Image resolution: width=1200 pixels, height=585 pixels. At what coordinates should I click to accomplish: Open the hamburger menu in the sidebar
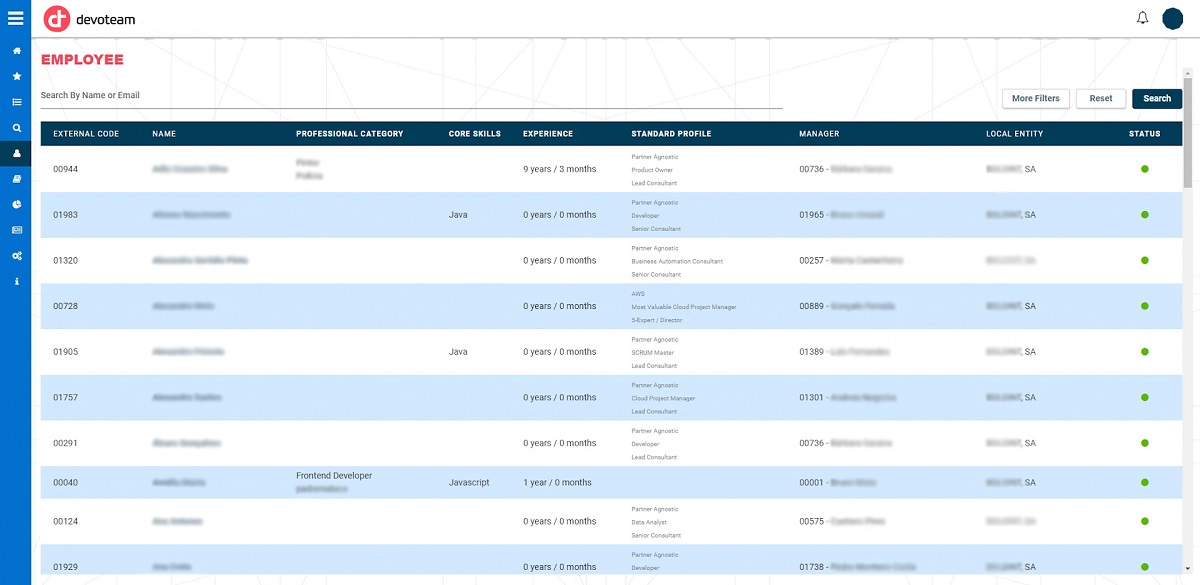coord(15,18)
